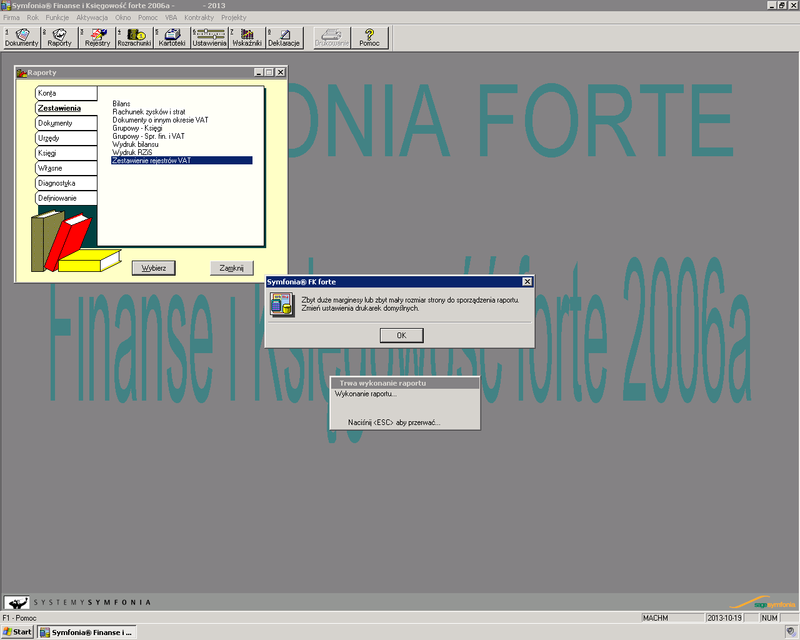Click the MACHM status bar field

[x=672, y=618]
